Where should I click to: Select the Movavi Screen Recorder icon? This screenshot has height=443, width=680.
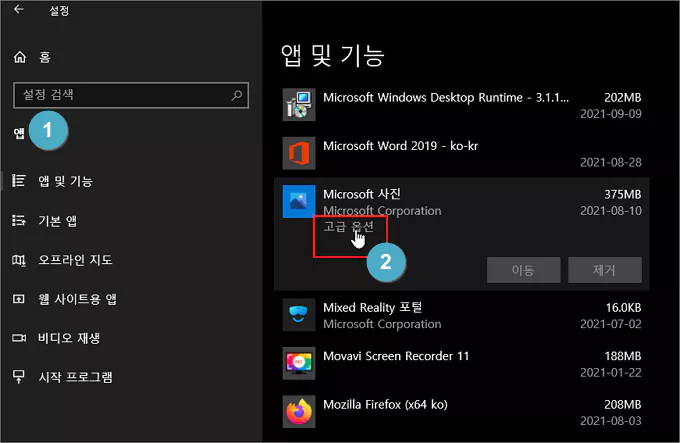pyautogui.click(x=299, y=363)
